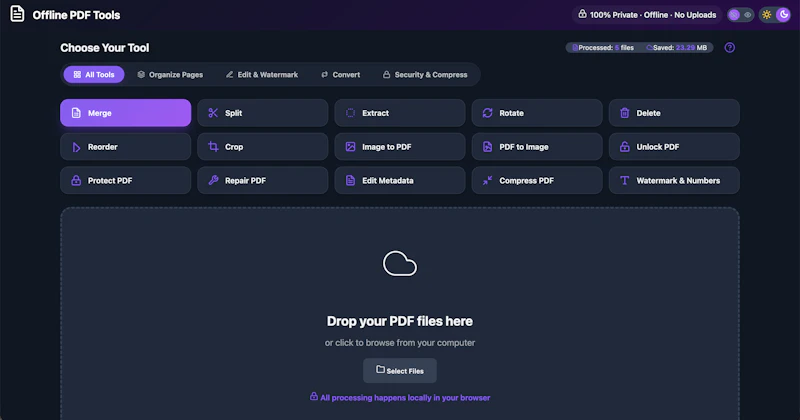Choose the Protect PDF padlock icon

pos(76,181)
